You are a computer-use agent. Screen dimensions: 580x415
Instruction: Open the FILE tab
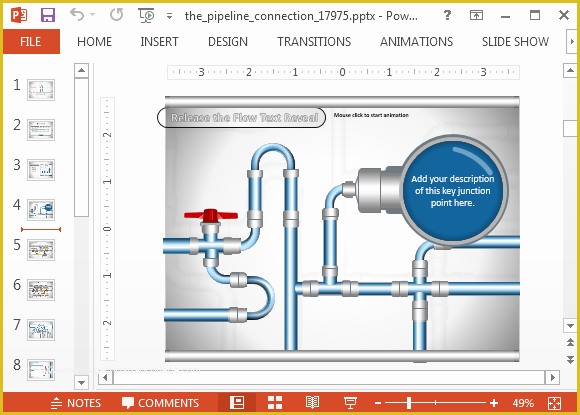click(x=31, y=41)
